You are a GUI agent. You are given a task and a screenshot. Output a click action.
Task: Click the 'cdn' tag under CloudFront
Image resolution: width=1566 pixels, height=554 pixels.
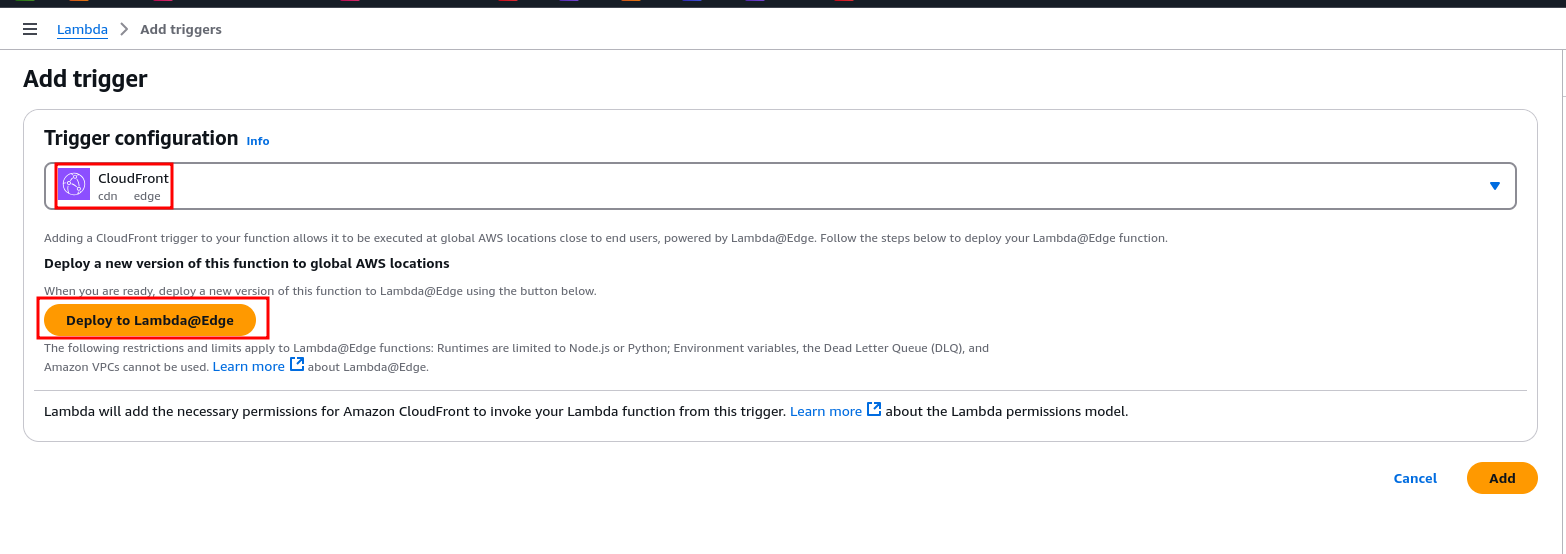coord(107,196)
